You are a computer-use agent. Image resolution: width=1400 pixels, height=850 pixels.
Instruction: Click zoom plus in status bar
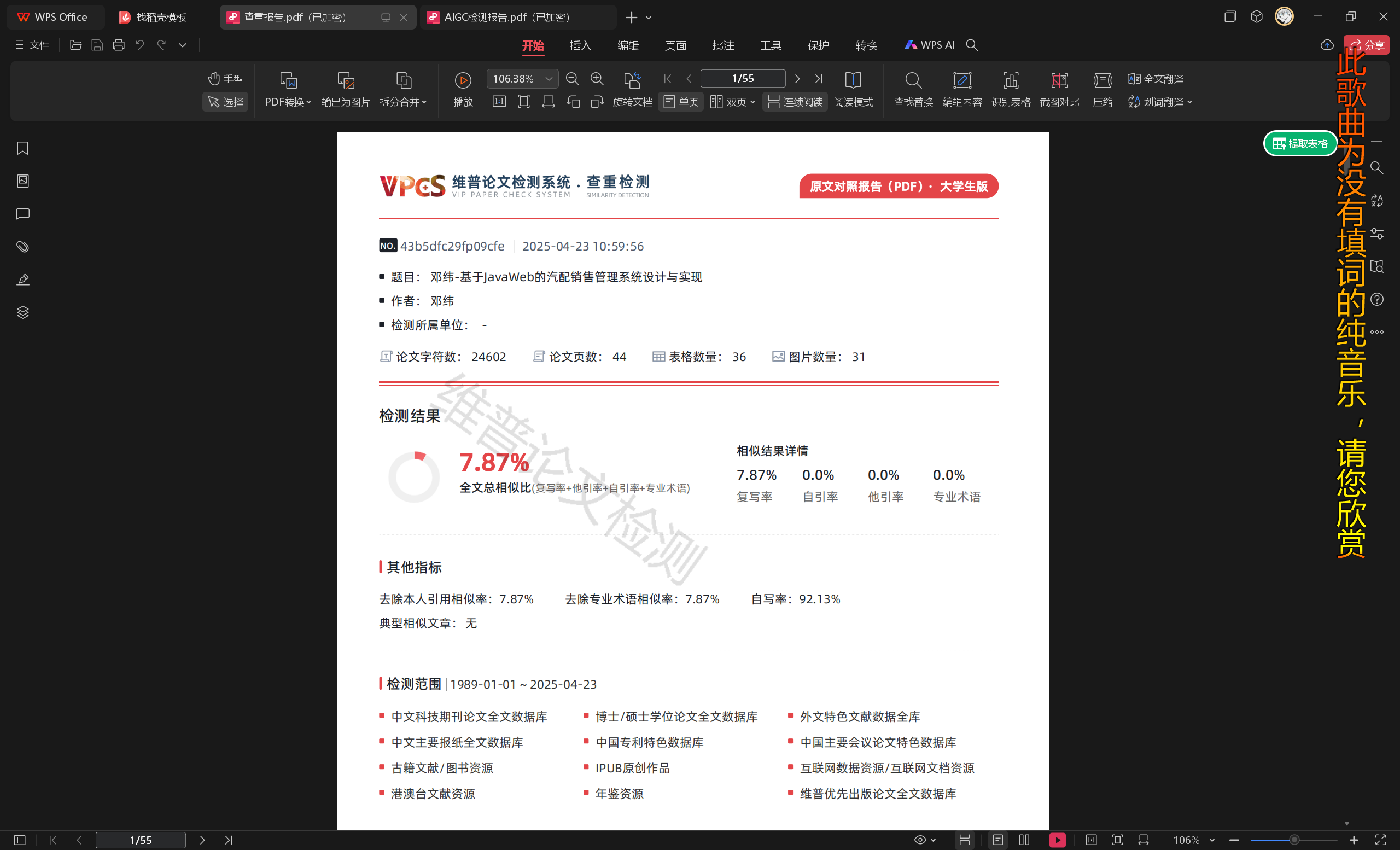tap(1354, 840)
